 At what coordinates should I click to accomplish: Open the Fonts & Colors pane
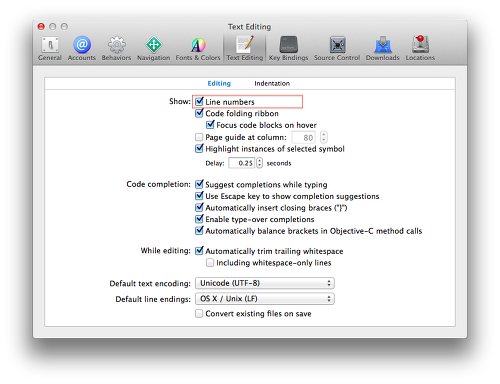pos(198,49)
